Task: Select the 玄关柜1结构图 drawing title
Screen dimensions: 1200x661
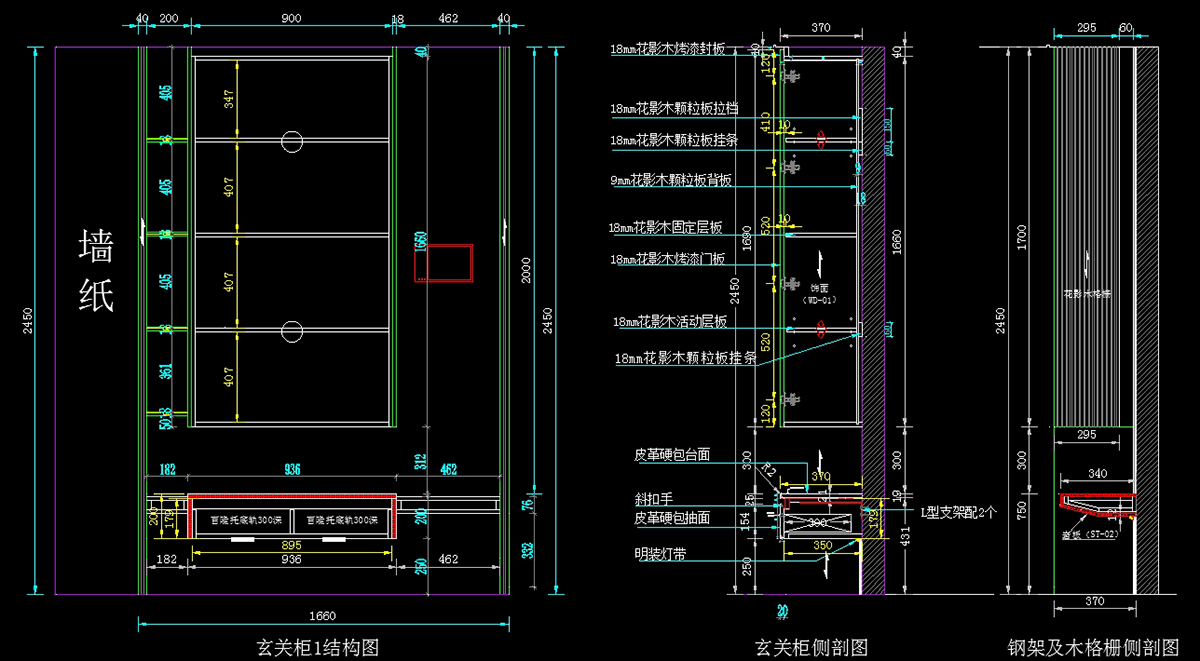Action: [318, 647]
